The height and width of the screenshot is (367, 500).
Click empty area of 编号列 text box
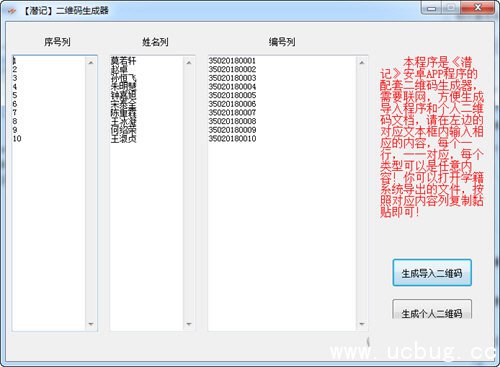coord(282,233)
